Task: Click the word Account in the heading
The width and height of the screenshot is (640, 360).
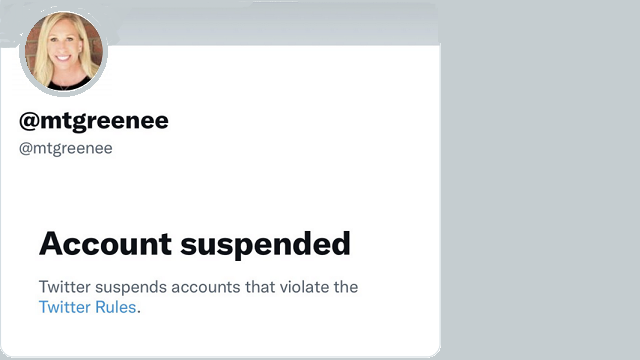Action: coord(105,244)
